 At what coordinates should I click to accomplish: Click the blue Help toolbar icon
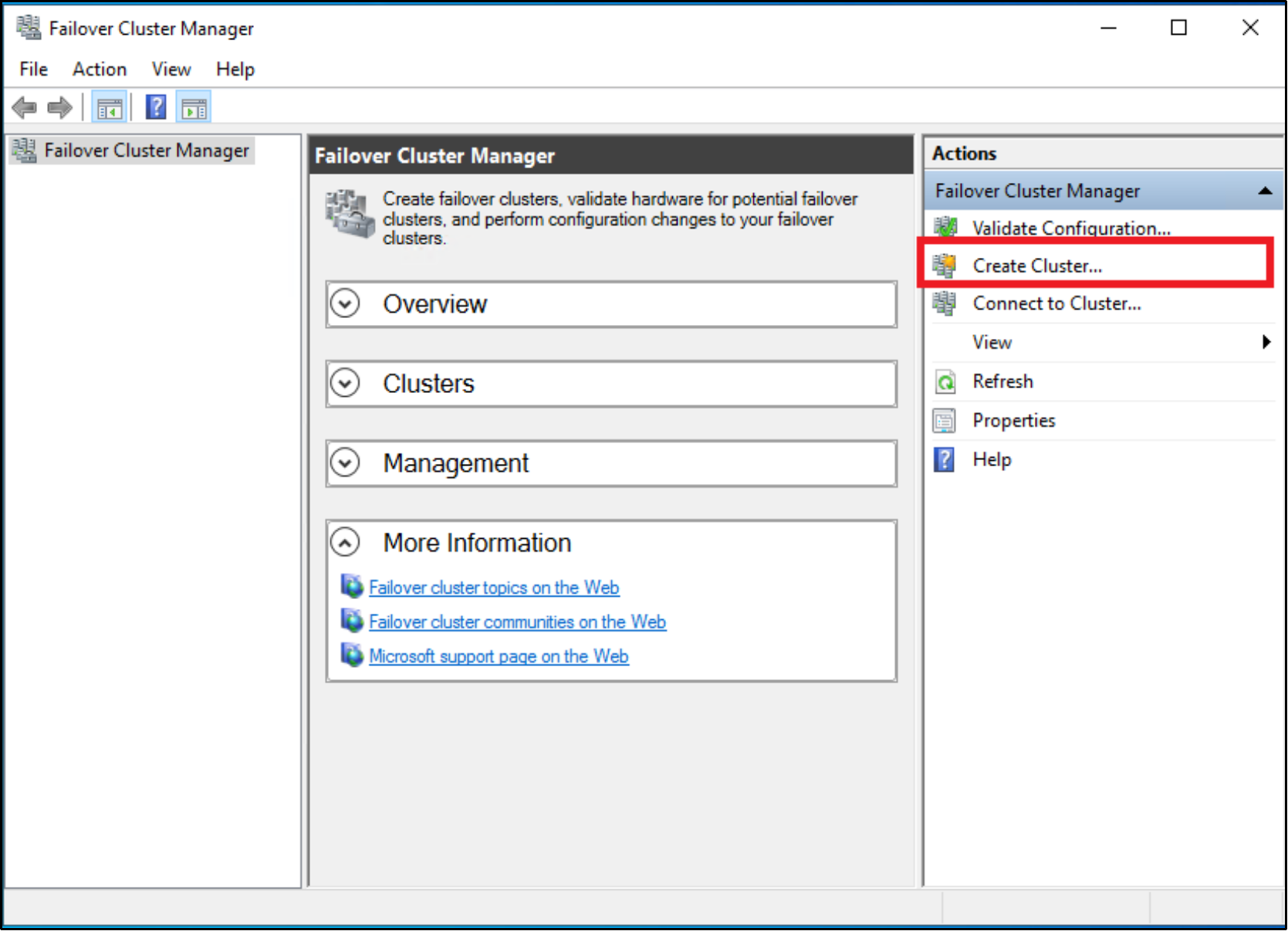point(156,107)
